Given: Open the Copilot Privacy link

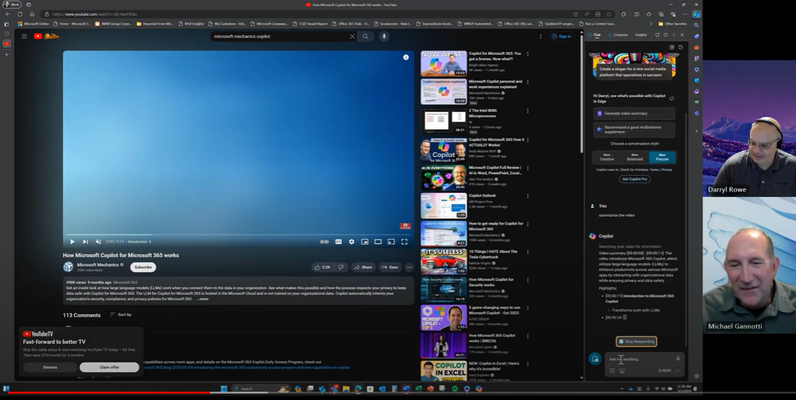Looking at the screenshot, I should pos(667,170).
